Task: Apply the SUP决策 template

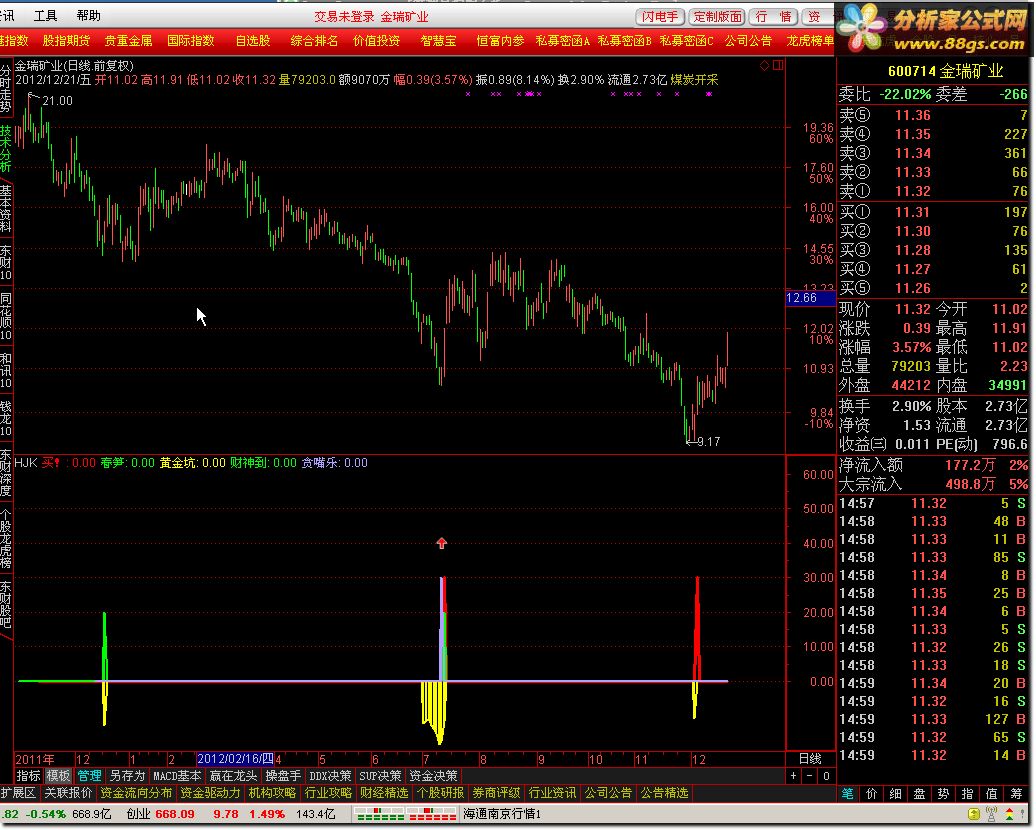Action: pos(380,776)
